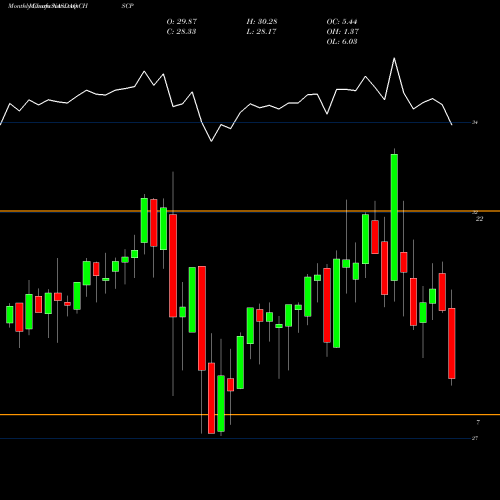Click the 7 axis label near bottom

click(x=478, y=422)
